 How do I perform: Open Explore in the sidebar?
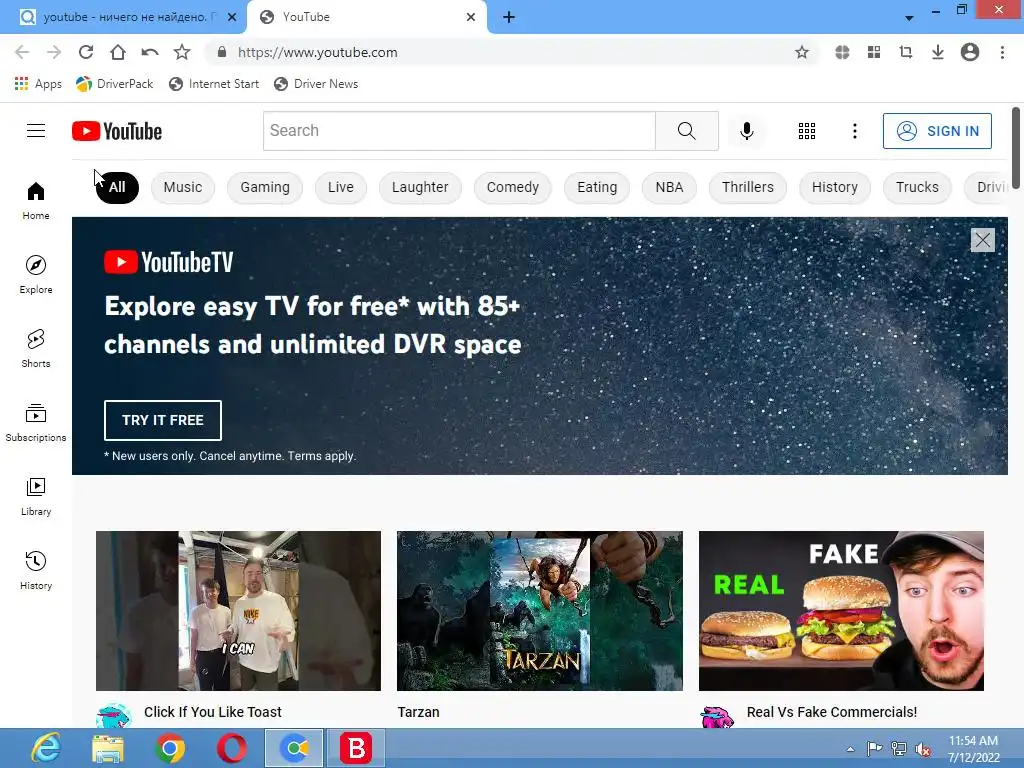[x=36, y=274]
